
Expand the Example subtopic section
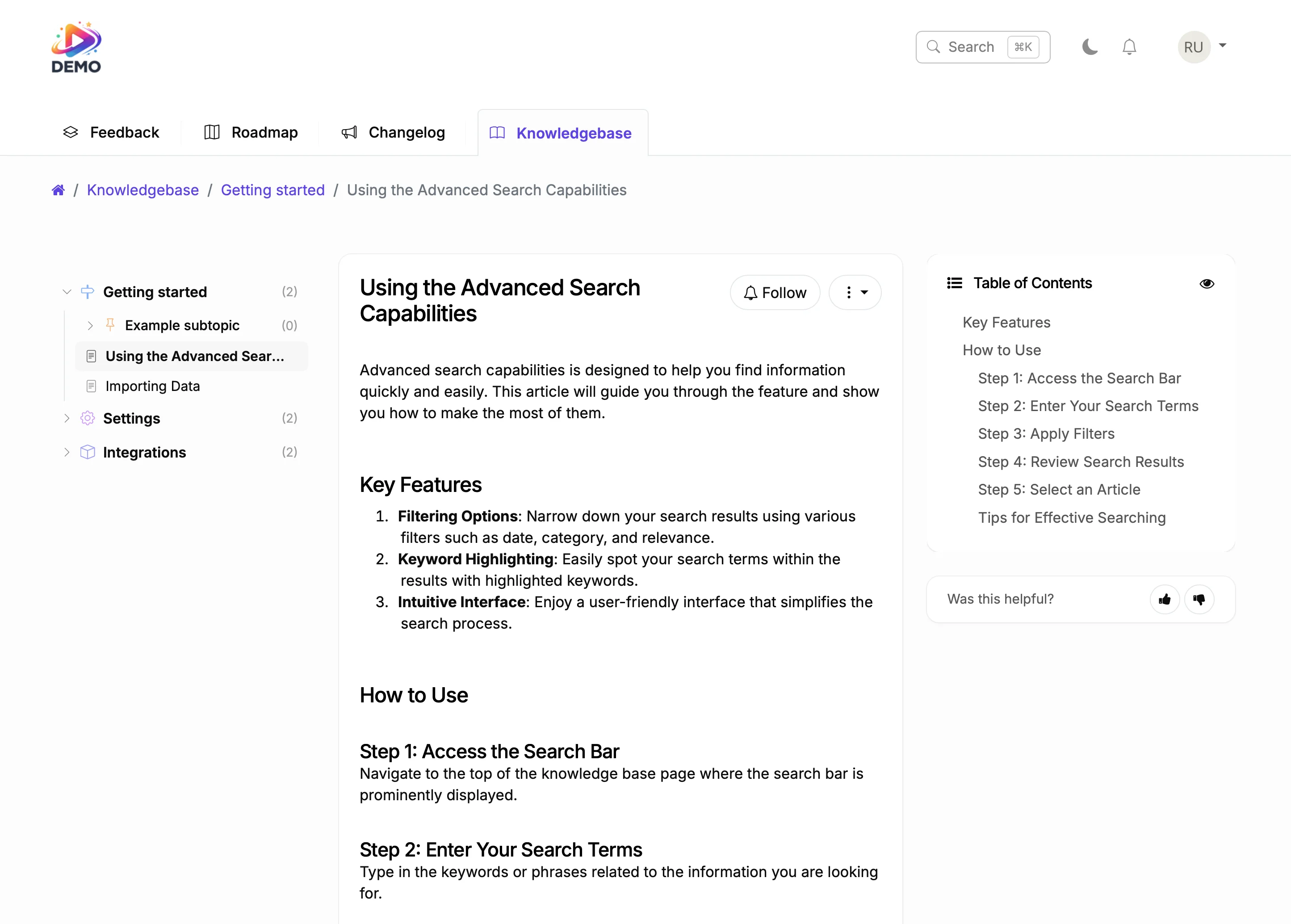coord(90,325)
